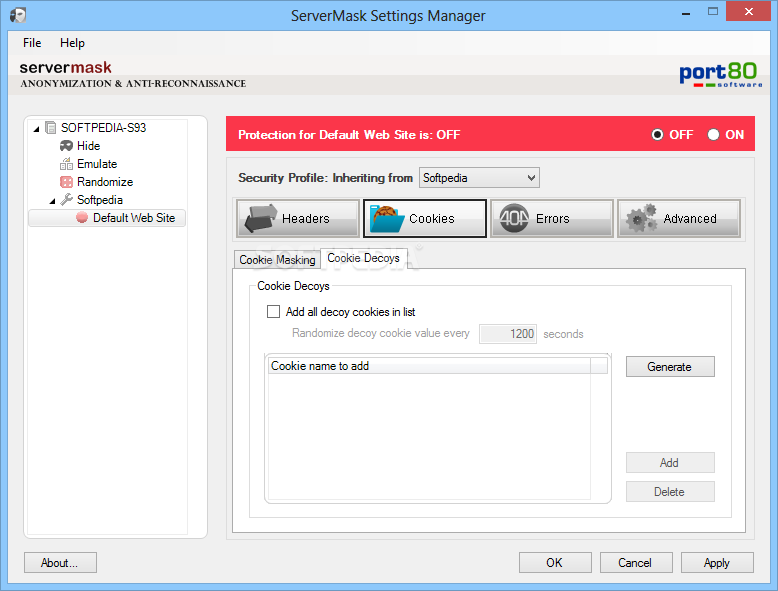Screen dimensions: 778x591
Task: Select the Emulate profile tree item
Action: (97, 164)
